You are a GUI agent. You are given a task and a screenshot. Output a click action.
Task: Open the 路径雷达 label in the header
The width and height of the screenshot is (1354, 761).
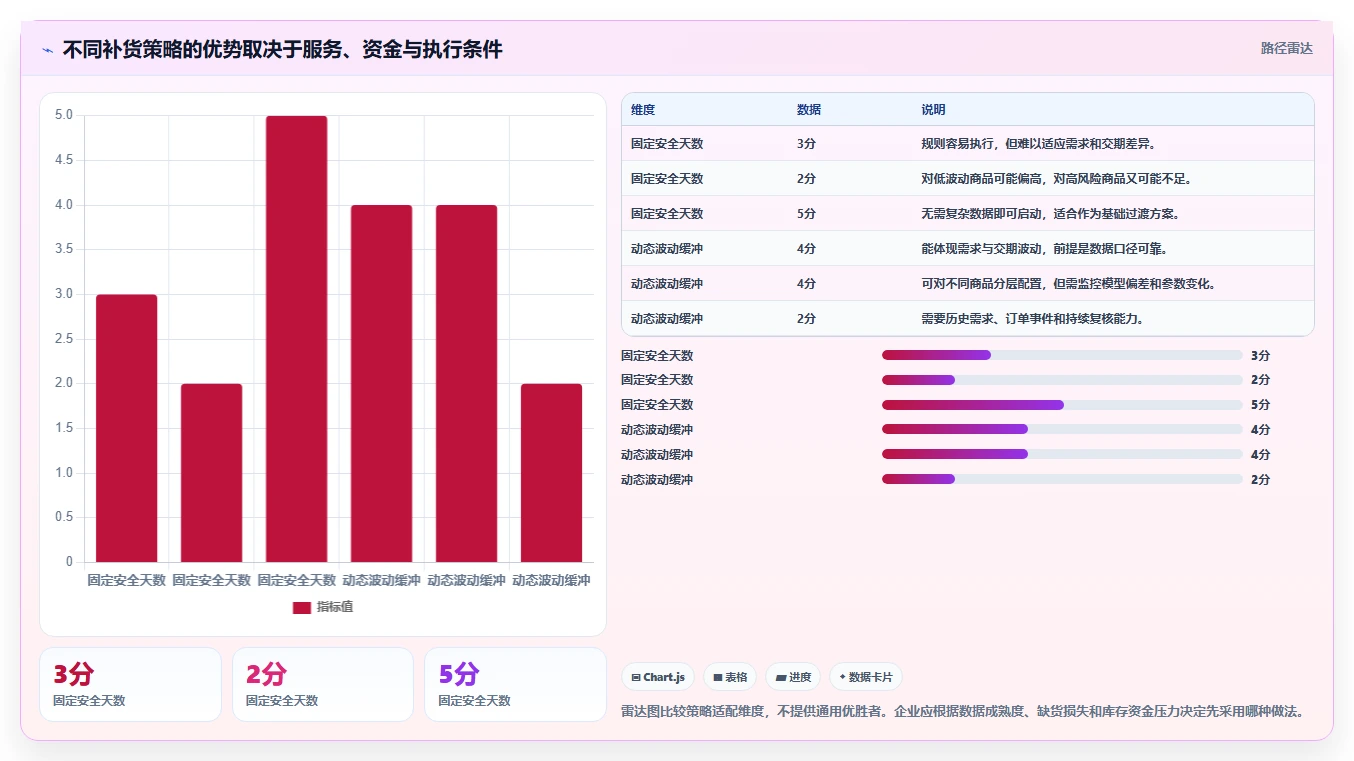pos(1286,48)
